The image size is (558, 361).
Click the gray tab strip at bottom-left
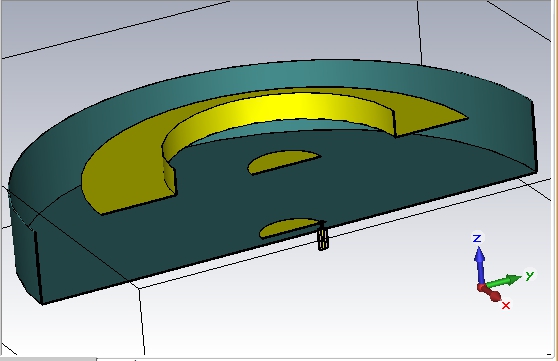coord(48,359)
